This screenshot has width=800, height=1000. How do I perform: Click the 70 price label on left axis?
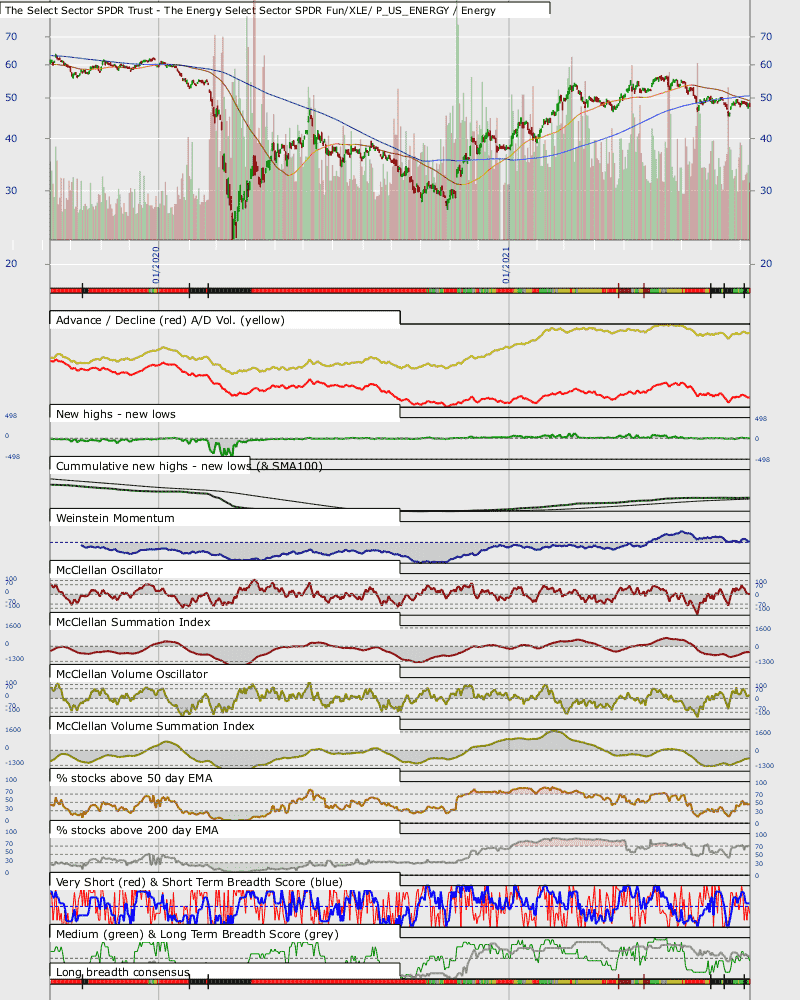click(11, 36)
